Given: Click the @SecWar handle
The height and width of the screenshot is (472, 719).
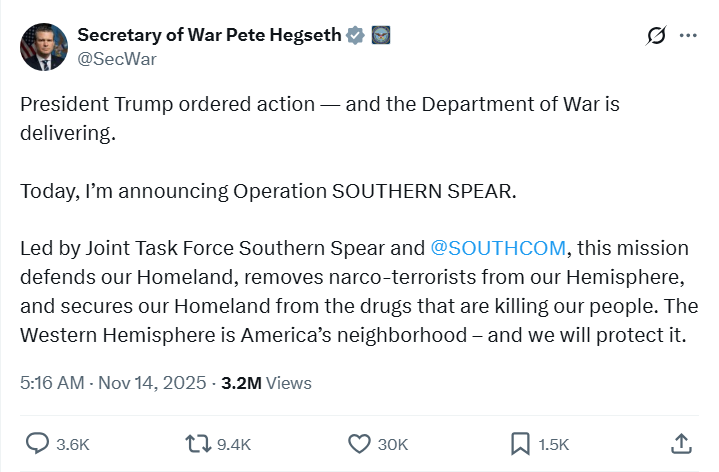Looking at the screenshot, I should pyautogui.click(x=117, y=59).
